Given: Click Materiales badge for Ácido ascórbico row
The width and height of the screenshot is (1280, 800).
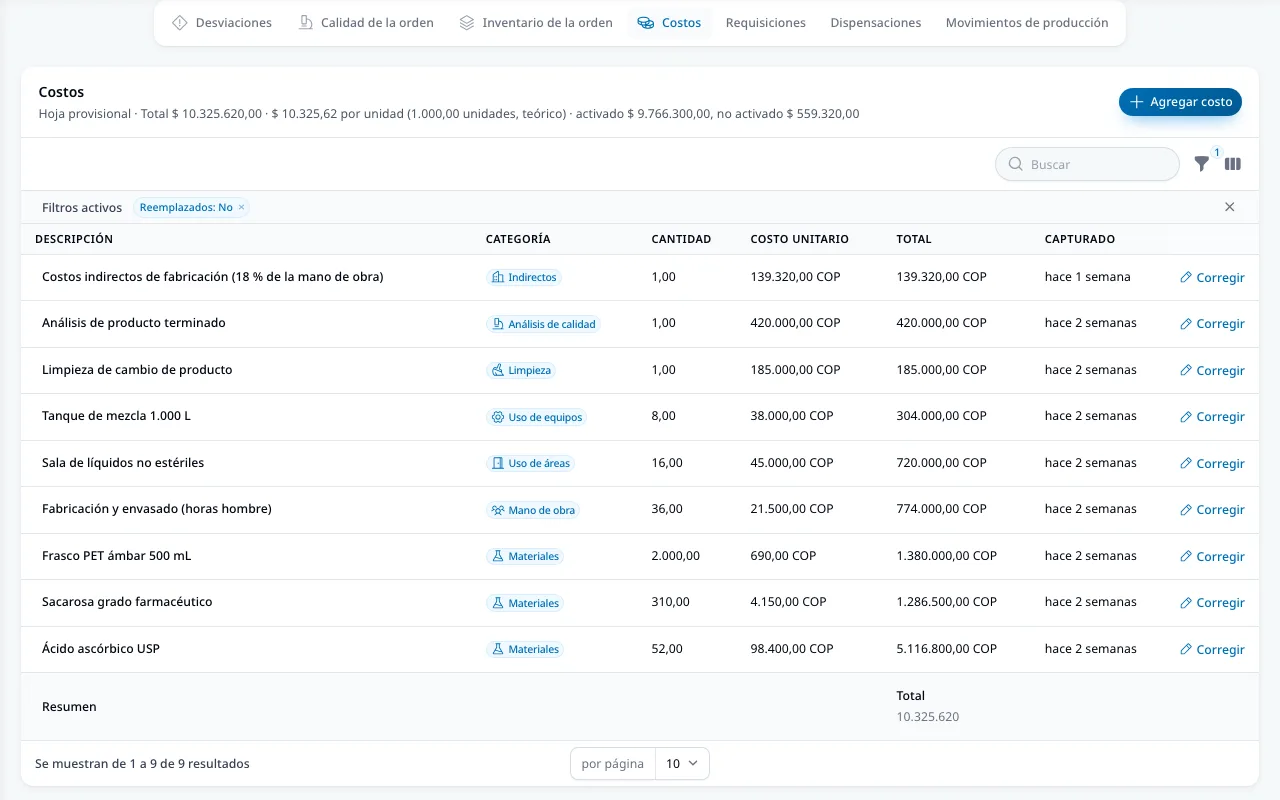Looking at the screenshot, I should pyautogui.click(x=525, y=649).
